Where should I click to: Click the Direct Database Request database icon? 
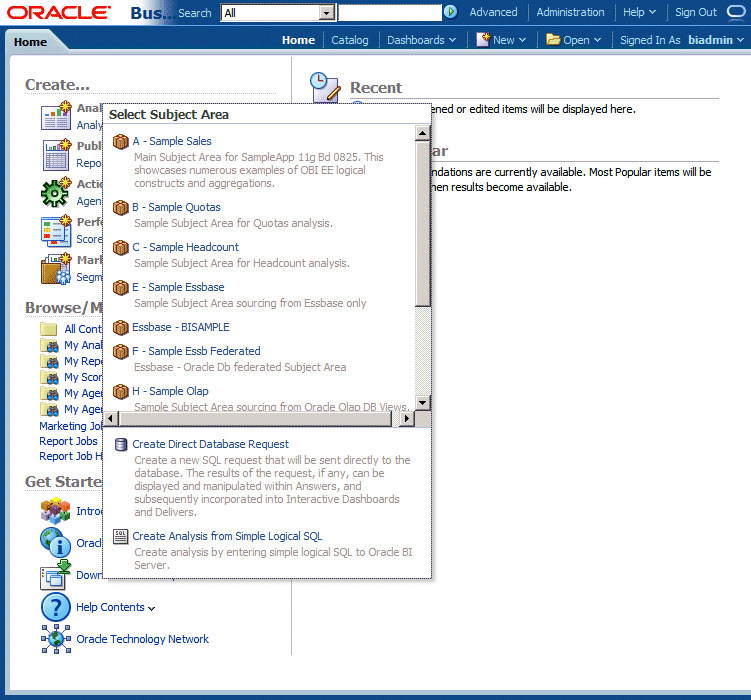[x=121, y=445]
